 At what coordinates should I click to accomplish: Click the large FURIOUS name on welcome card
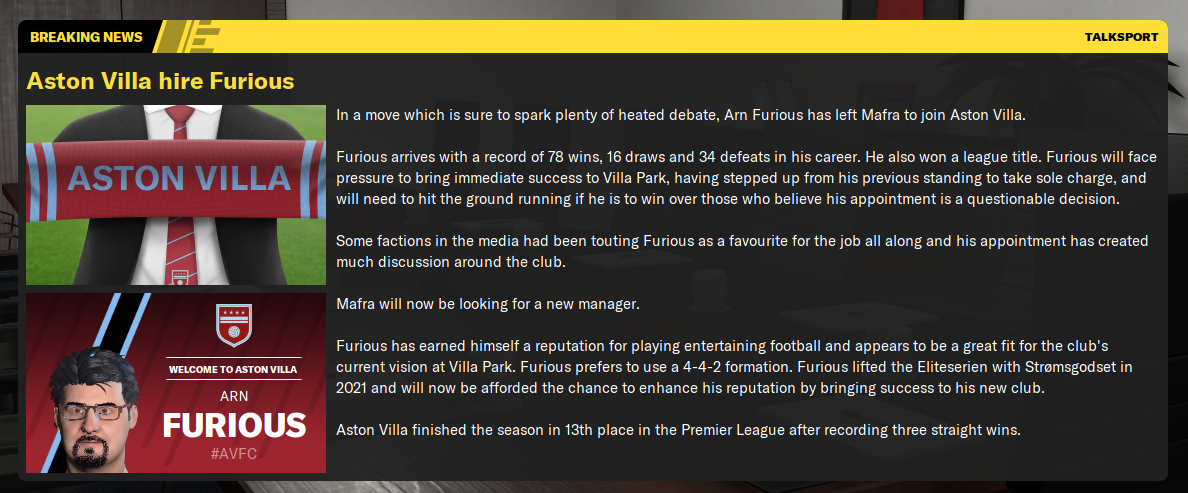click(x=234, y=425)
